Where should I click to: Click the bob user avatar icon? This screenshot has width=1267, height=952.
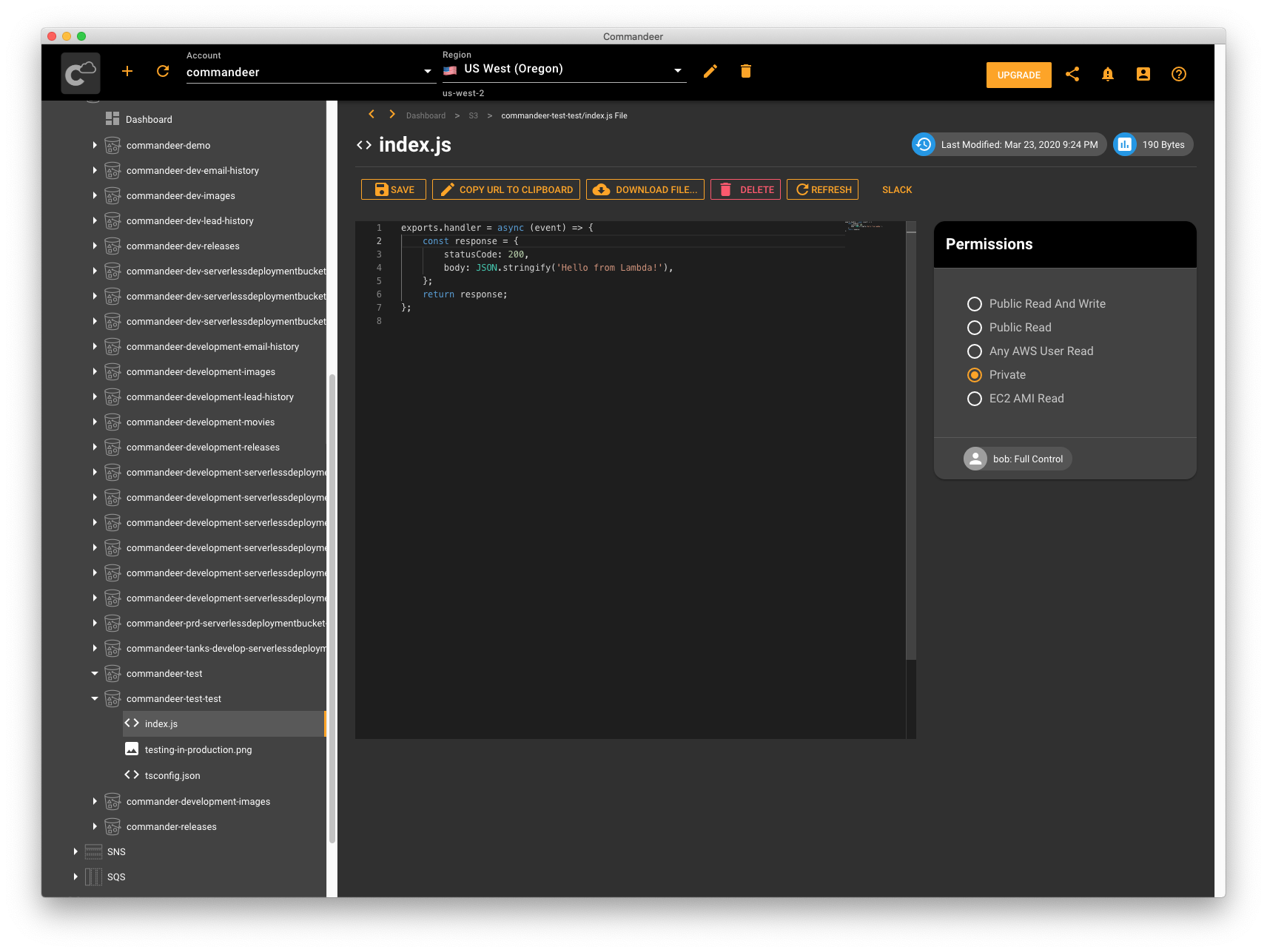pos(975,459)
